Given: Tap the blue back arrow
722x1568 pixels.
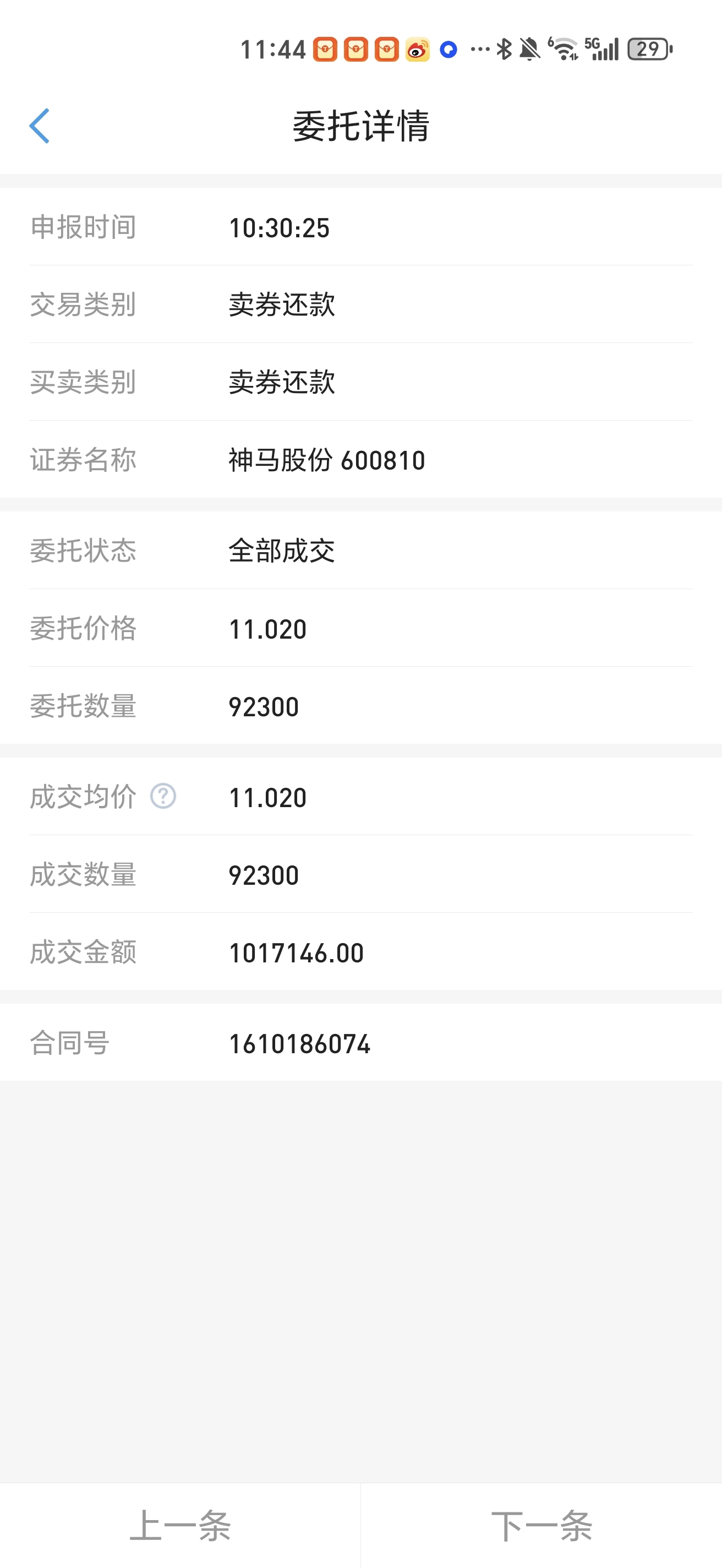Looking at the screenshot, I should pyautogui.click(x=40, y=126).
